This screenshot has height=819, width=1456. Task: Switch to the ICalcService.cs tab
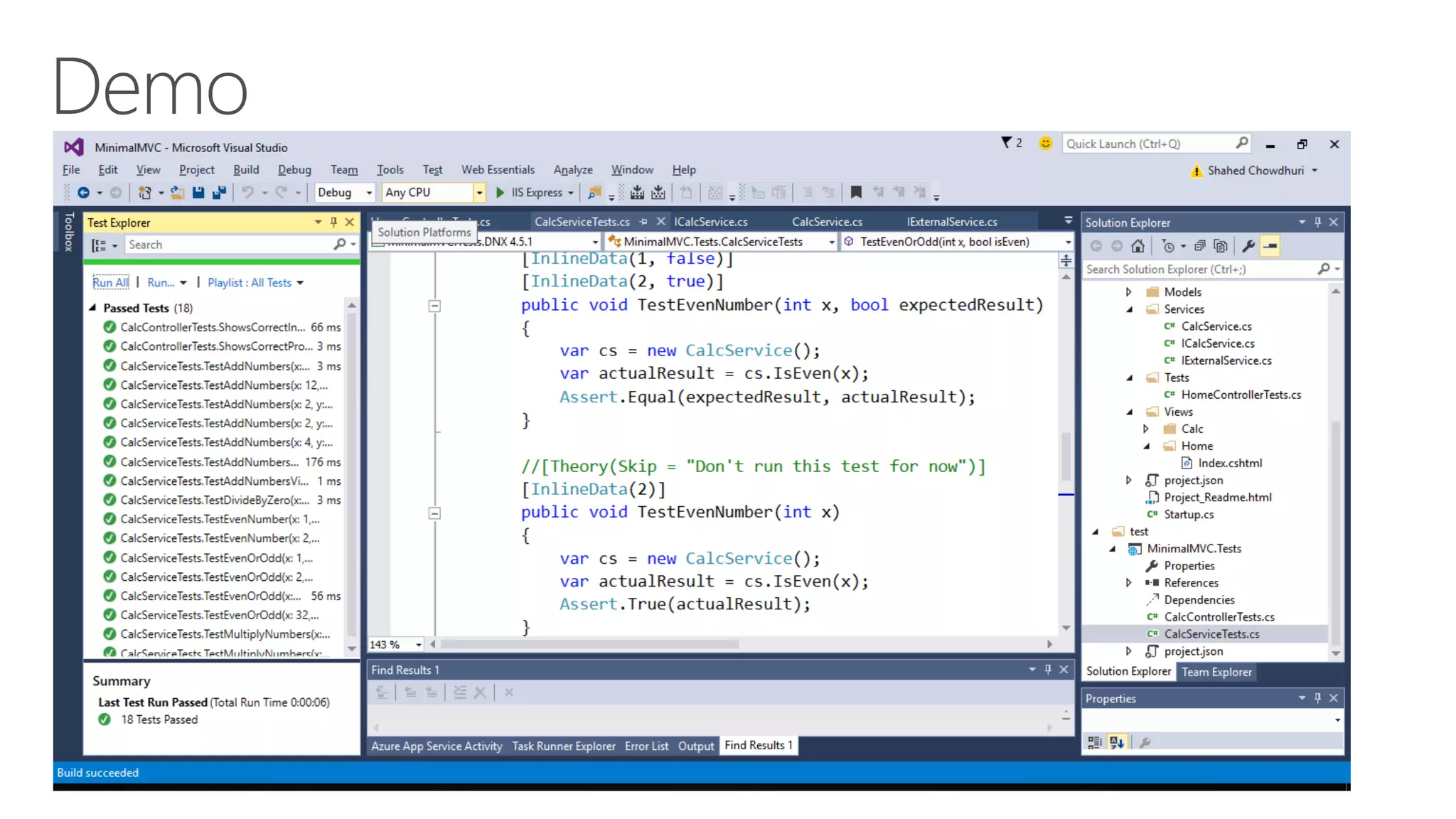pos(710,222)
